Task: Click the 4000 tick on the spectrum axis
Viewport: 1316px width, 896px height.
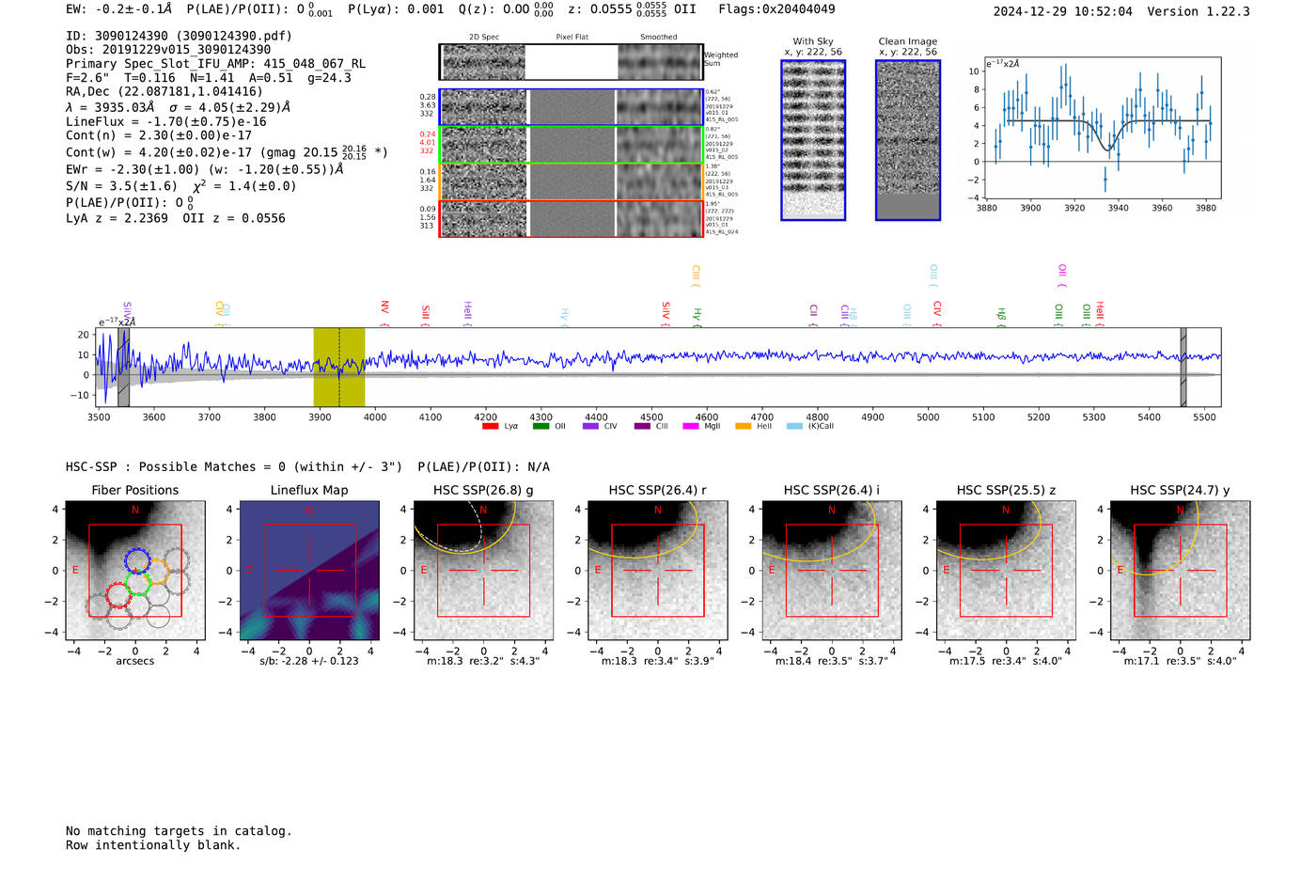Action: (x=375, y=417)
